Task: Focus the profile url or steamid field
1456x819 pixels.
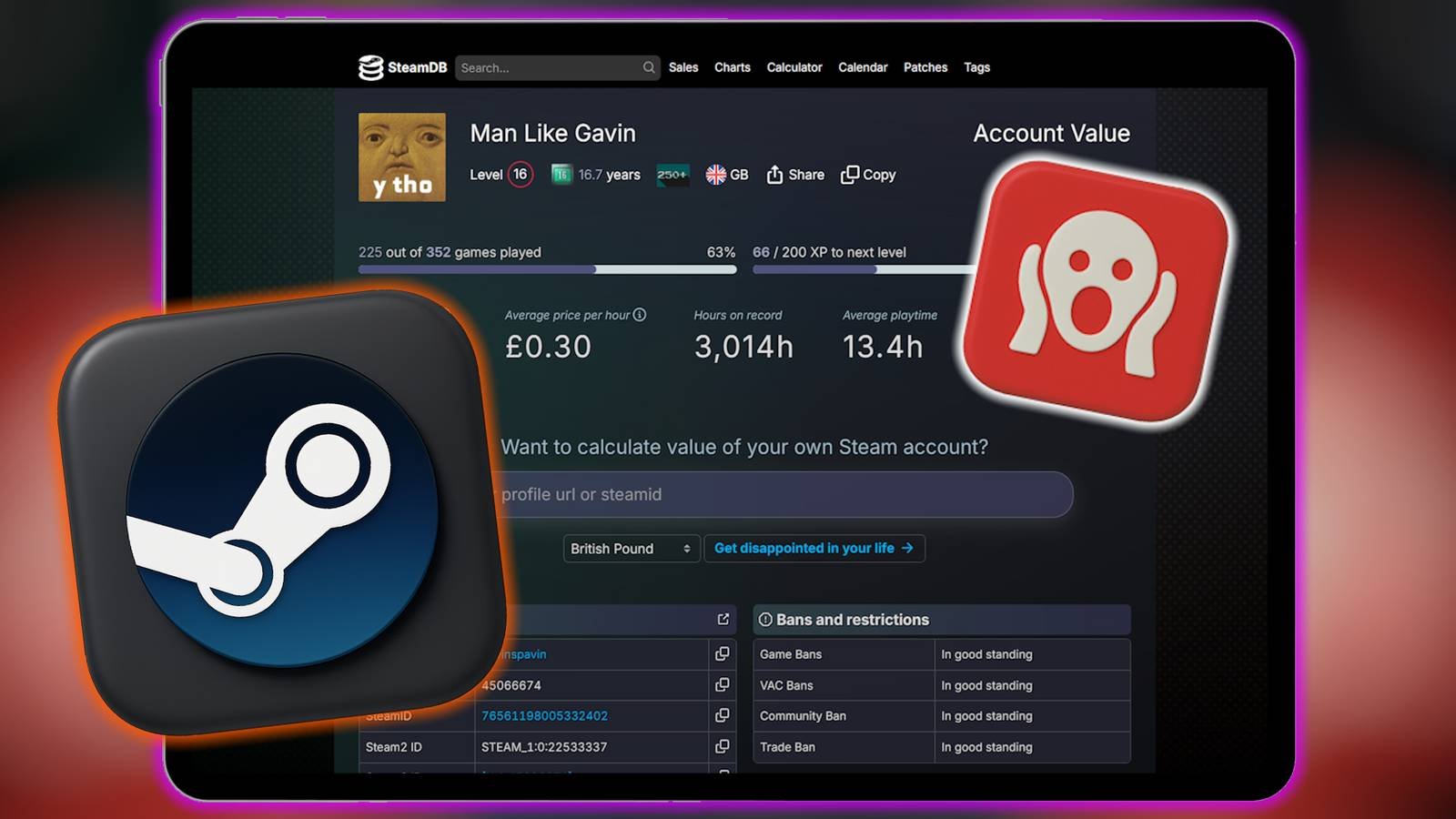Action: pos(783,495)
